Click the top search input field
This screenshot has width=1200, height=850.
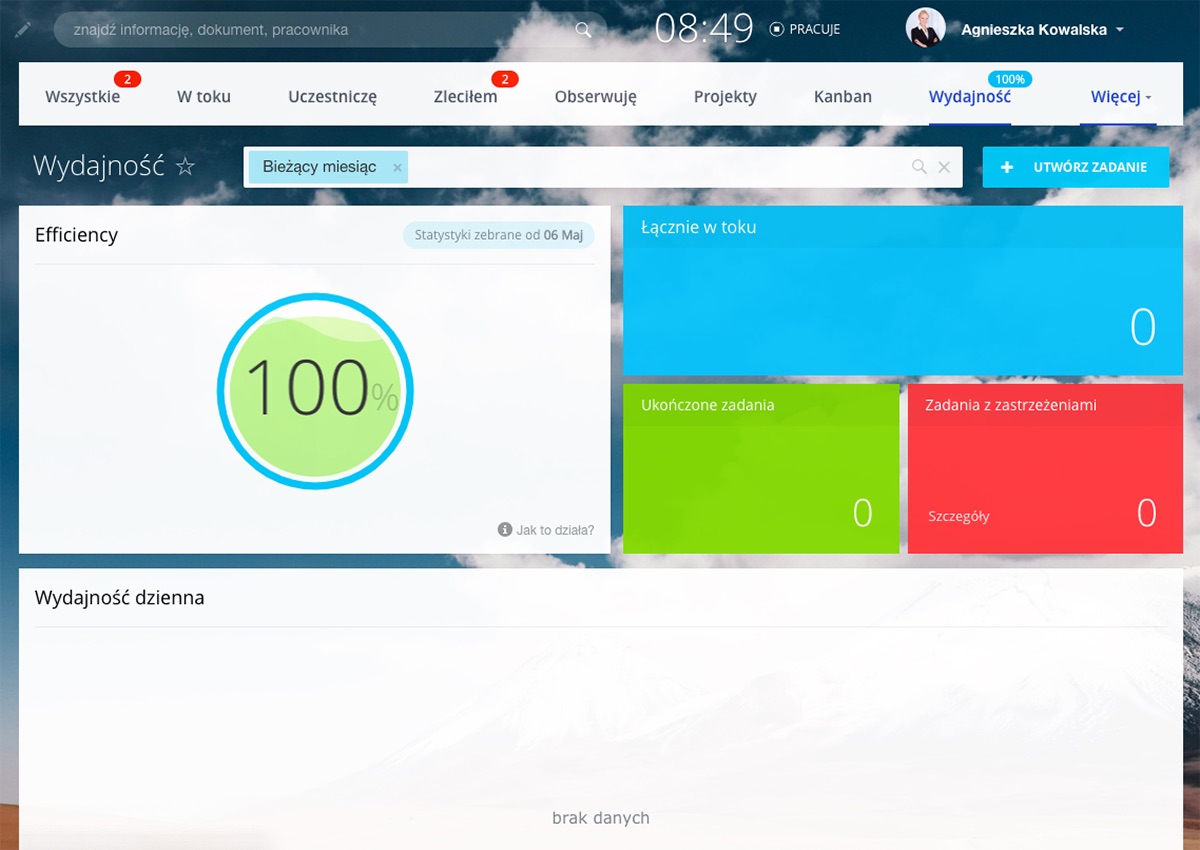point(320,30)
